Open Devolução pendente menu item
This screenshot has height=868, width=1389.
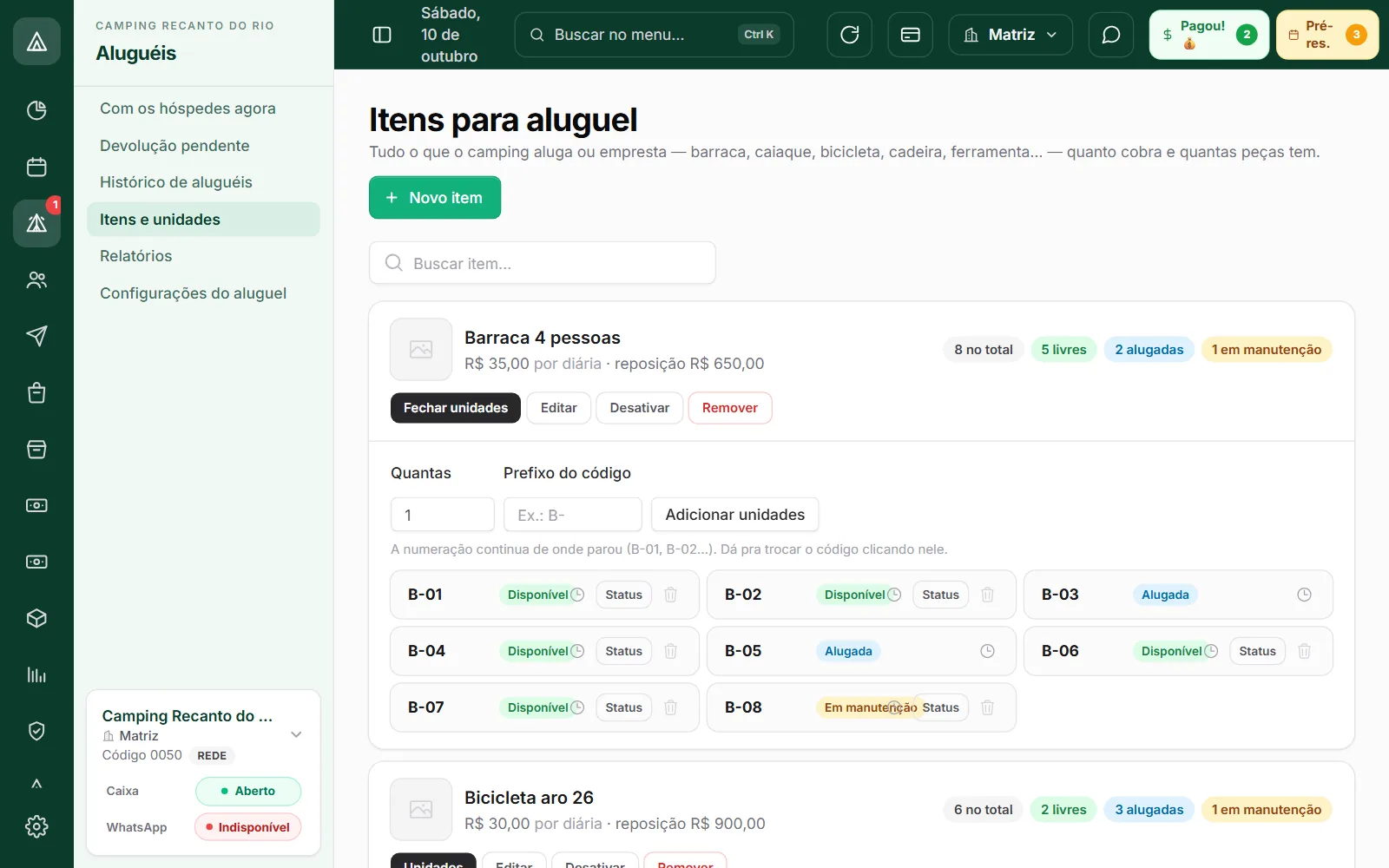point(203,146)
